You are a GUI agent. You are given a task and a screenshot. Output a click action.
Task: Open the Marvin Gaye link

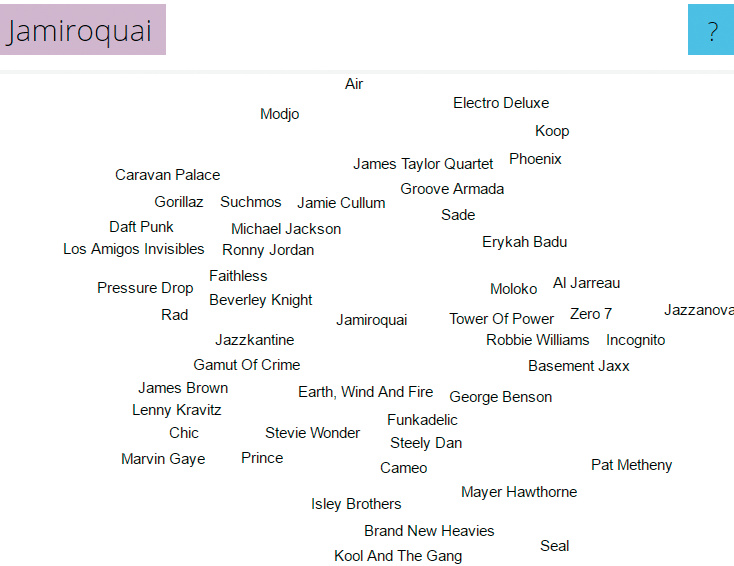163,459
